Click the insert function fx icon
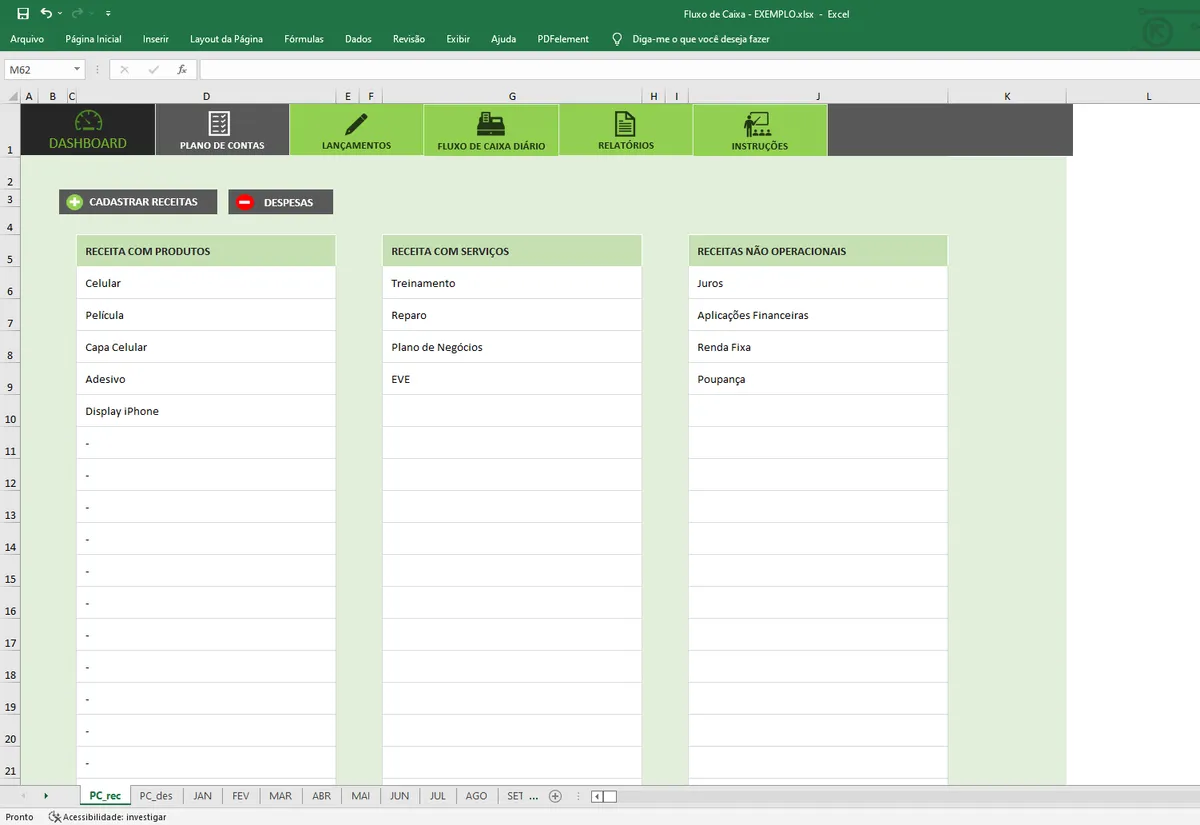This screenshot has width=1200, height=825. click(x=182, y=70)
